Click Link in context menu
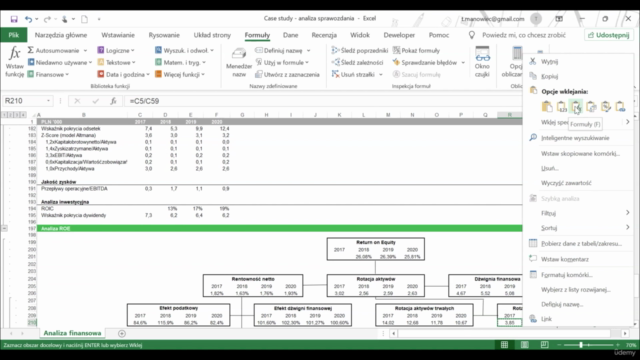The image size is (640, 360). [x=547, y=319]
